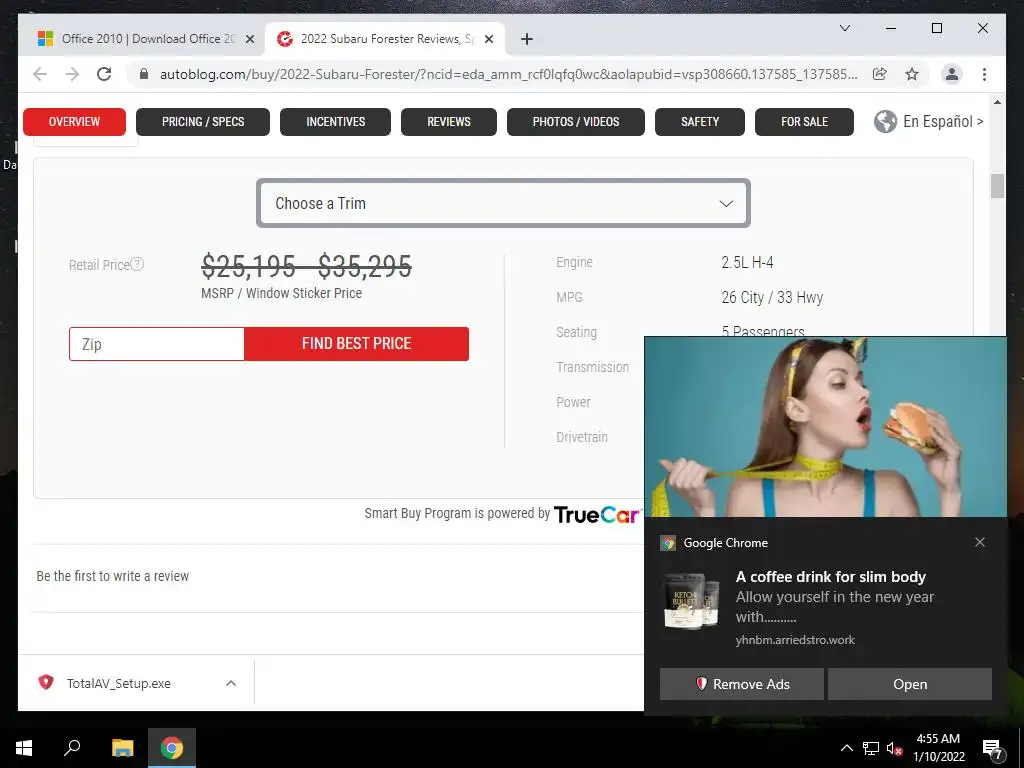Click the scrollbar up arrow
This screenshot has height=768, width=1024.
point(997,103)
